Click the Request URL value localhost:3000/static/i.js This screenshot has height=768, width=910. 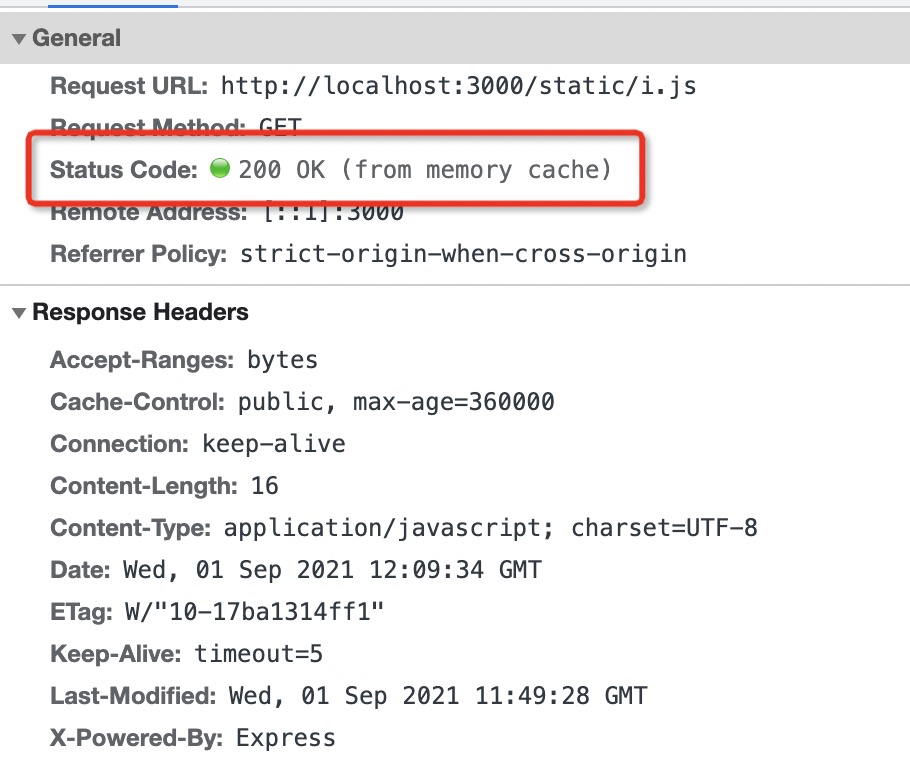click(x=458, y=86)
